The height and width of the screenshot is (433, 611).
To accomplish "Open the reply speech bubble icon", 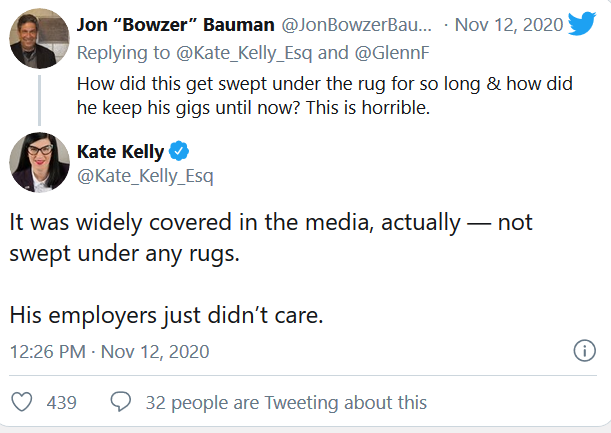I will point(121,402).
